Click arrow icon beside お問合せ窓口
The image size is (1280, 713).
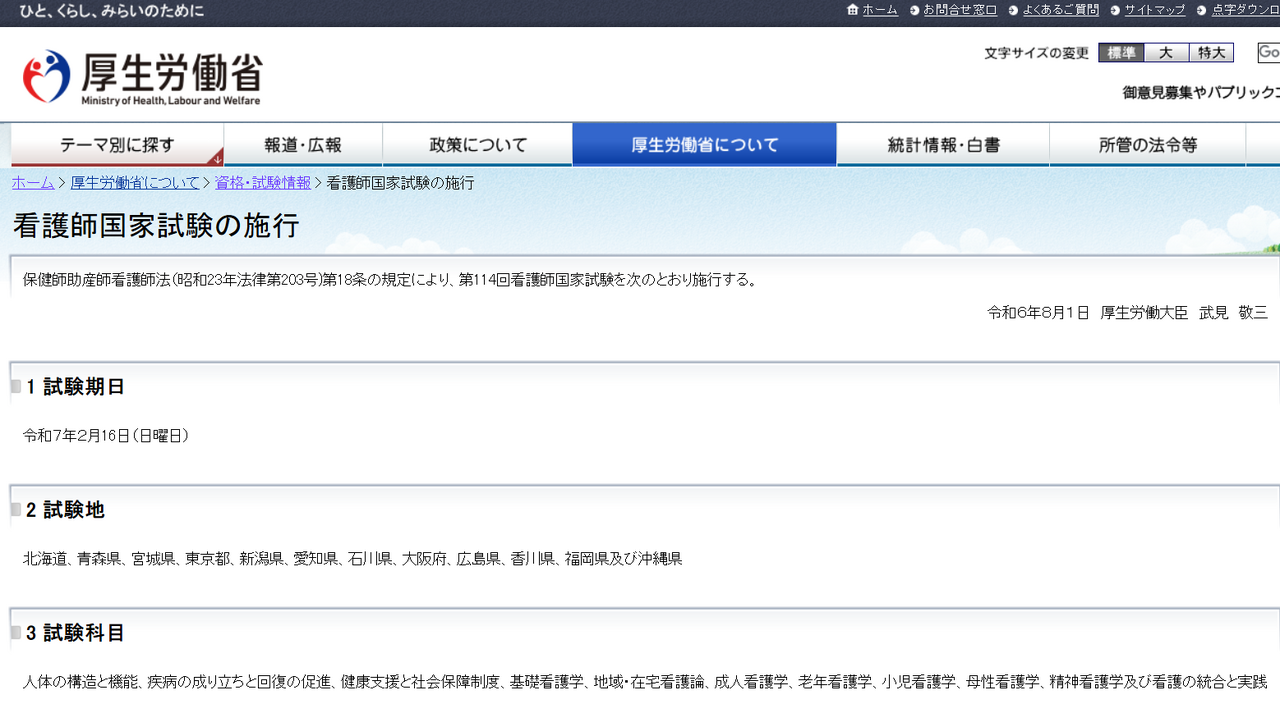click(915, 10)
